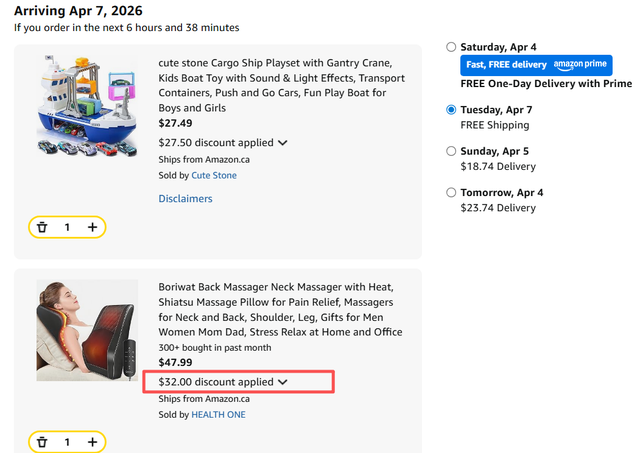Image resolution: width=640 pixels, height=453 pixels.
Task: Select Saturday, Apr 4 Prime delivery option
Action: click(452, 47)
